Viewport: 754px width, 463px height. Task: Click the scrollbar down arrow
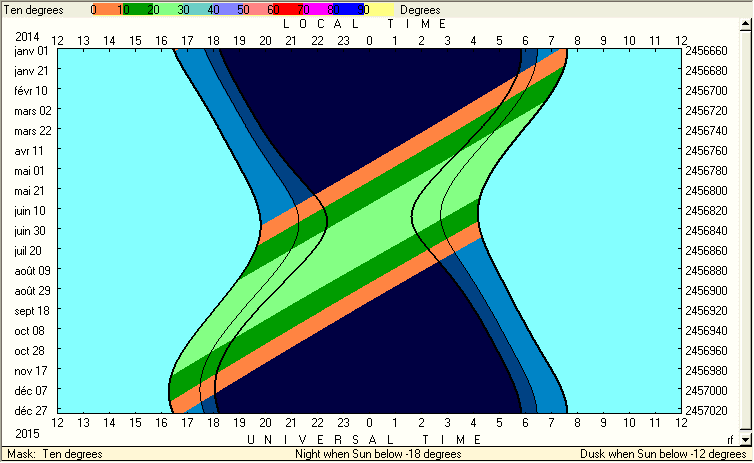tap(745, 439)
